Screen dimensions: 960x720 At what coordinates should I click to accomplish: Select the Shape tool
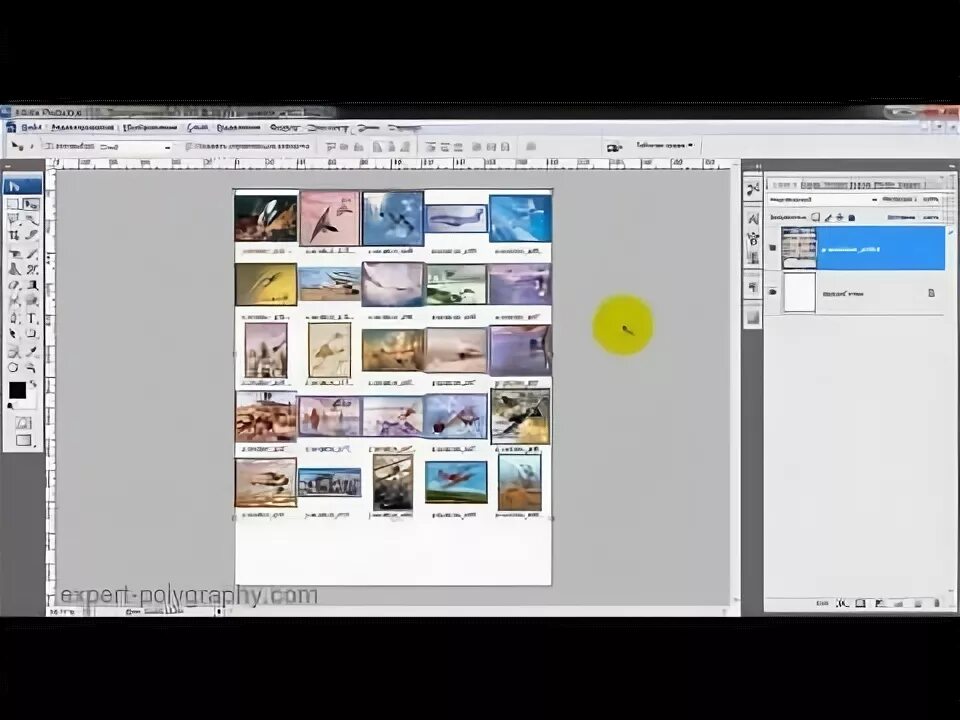(31, 334)
